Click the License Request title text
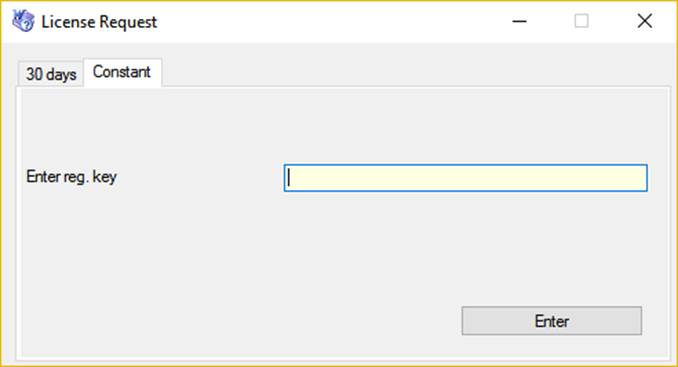The image size is (678, 367). pos(99,22)
